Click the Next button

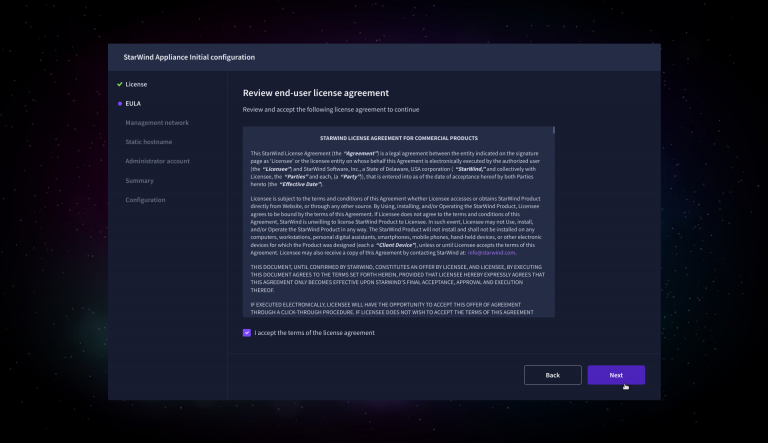(x=616, y=375)
